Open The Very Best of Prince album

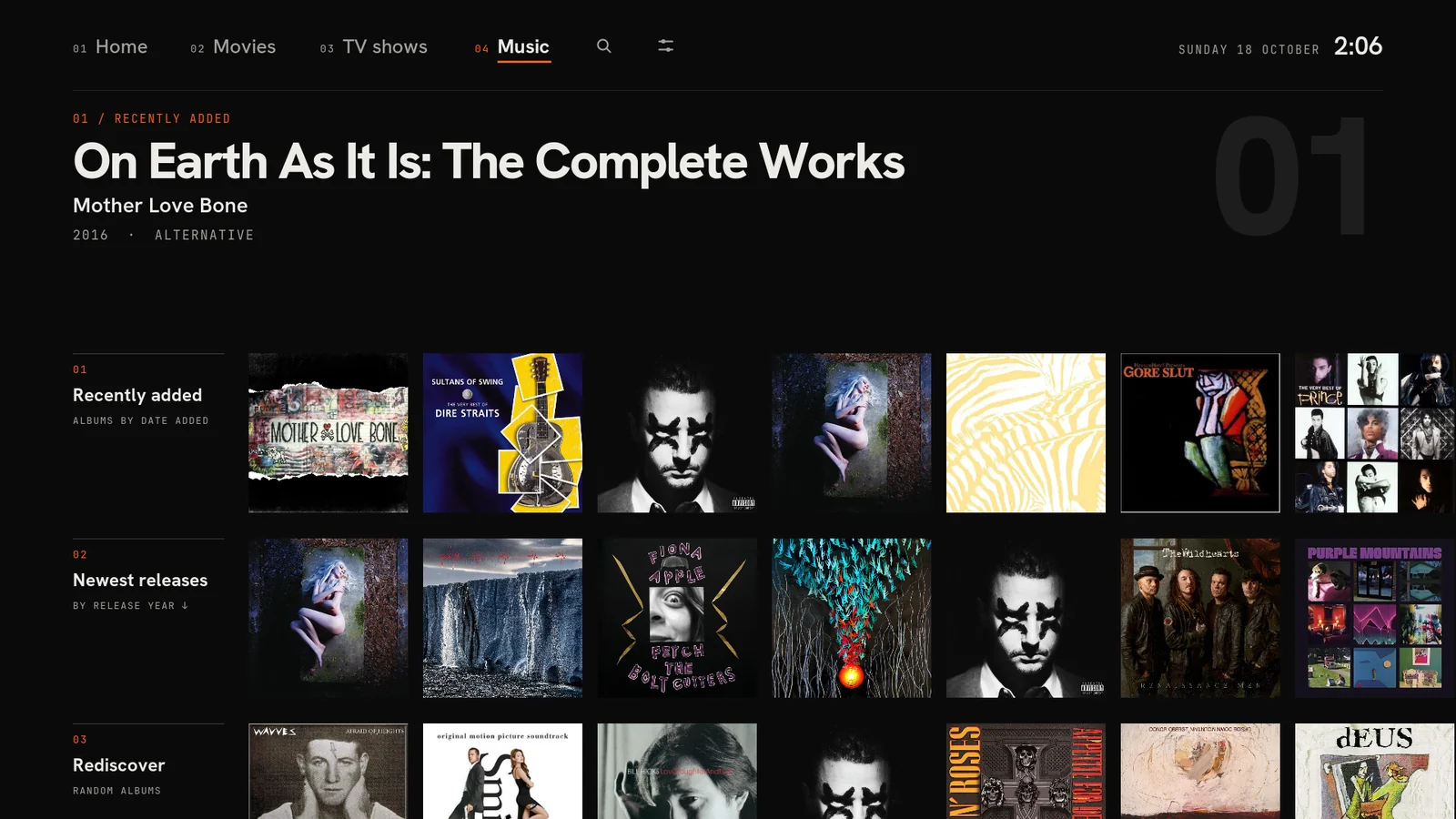[x=1375, y=433]
